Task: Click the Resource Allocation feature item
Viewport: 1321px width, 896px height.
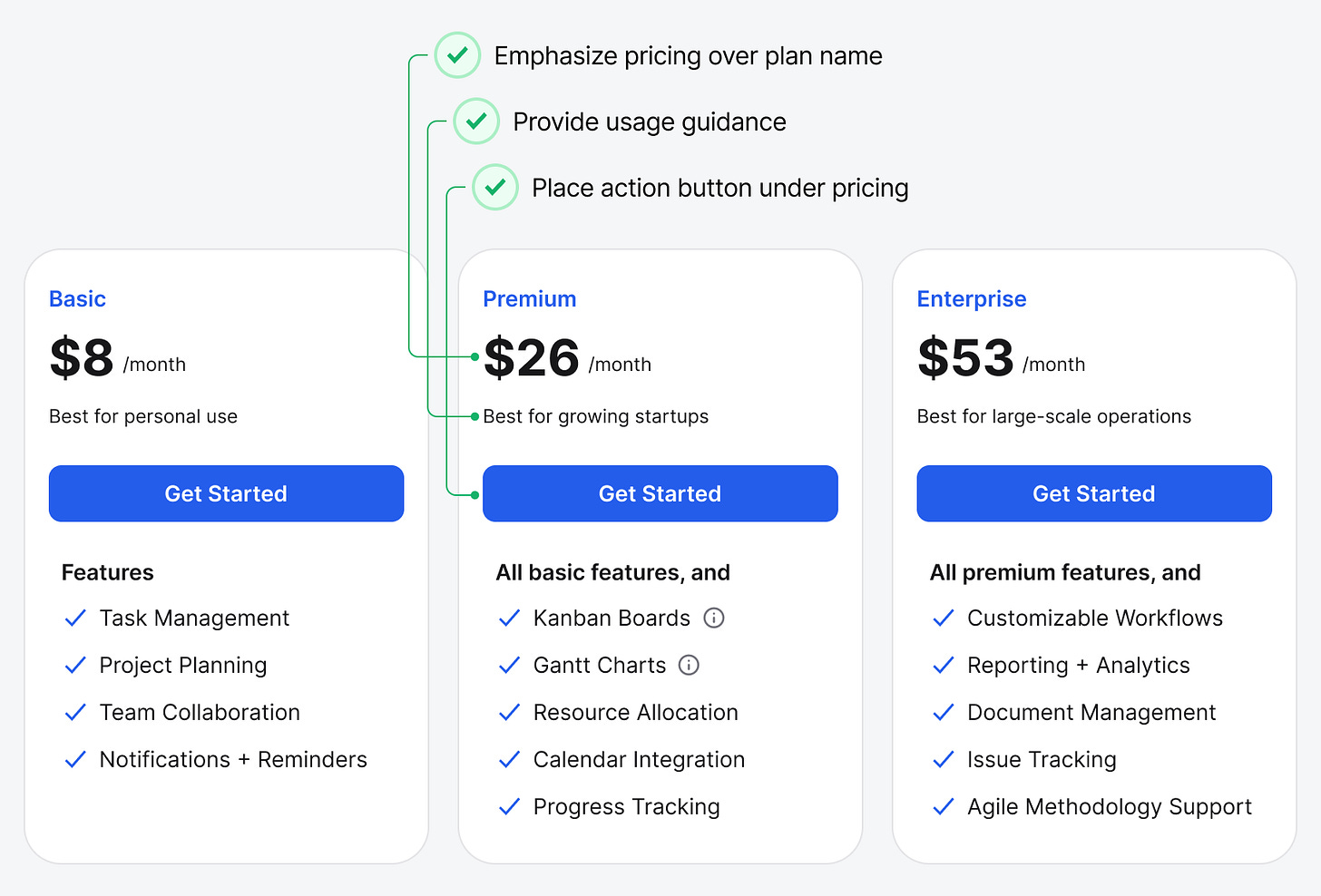Action: point(636,713)
